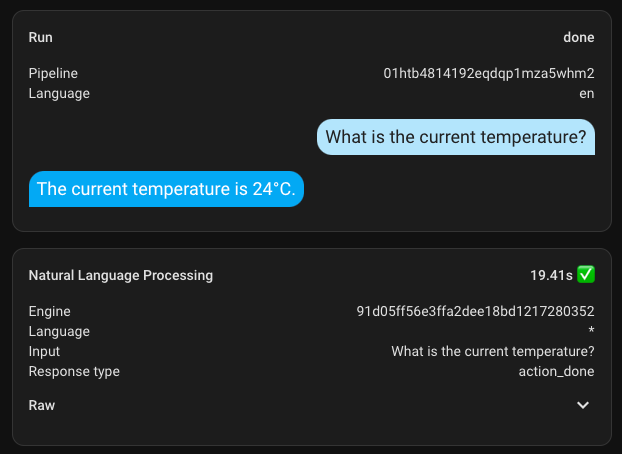This screenshot has height=454, width=622.
Task: Click the Raw label
Action: point(42,405)
